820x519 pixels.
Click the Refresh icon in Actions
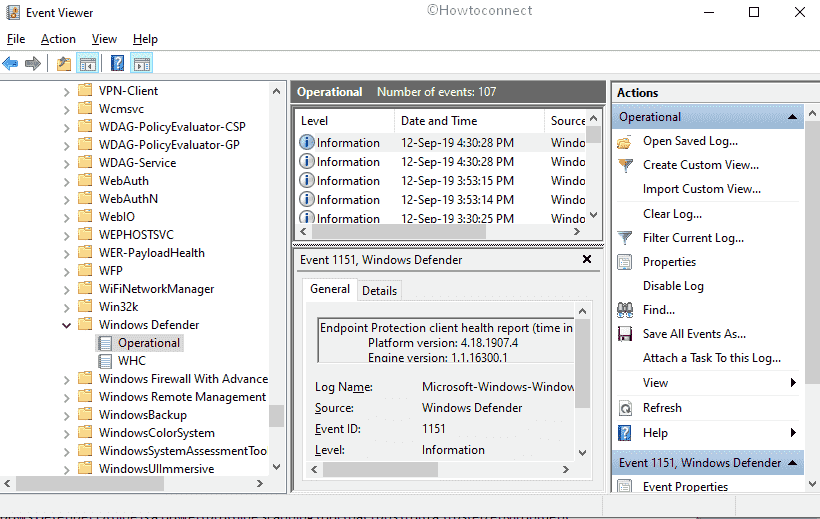[625, 408]
